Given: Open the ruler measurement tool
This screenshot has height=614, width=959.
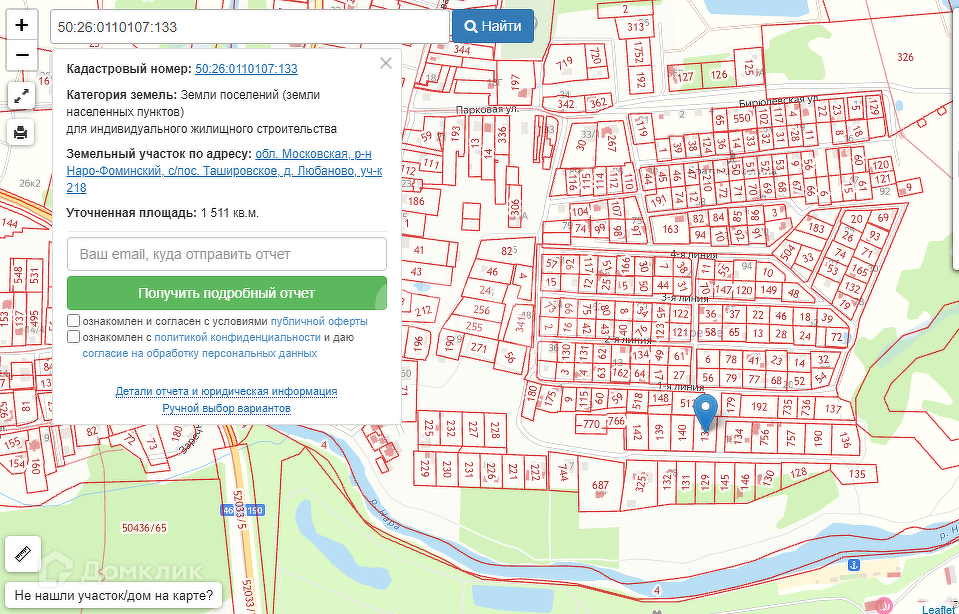Looking at the screenshot, I should click(x=23, y=554).
